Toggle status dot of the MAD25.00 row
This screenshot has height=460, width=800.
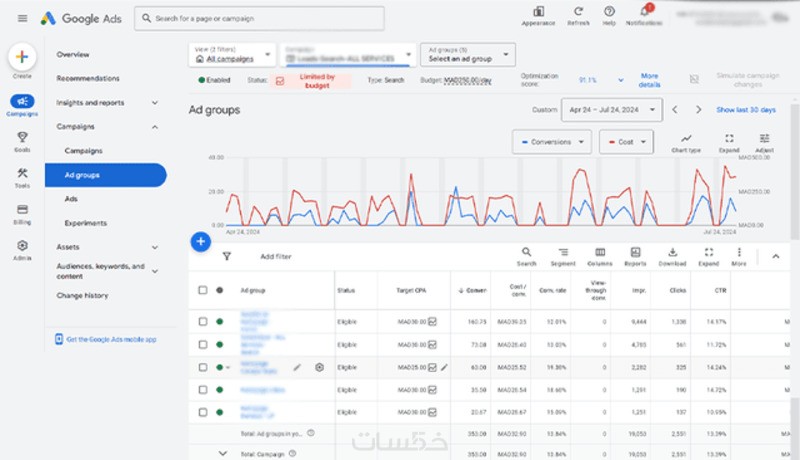click(219, 367)
